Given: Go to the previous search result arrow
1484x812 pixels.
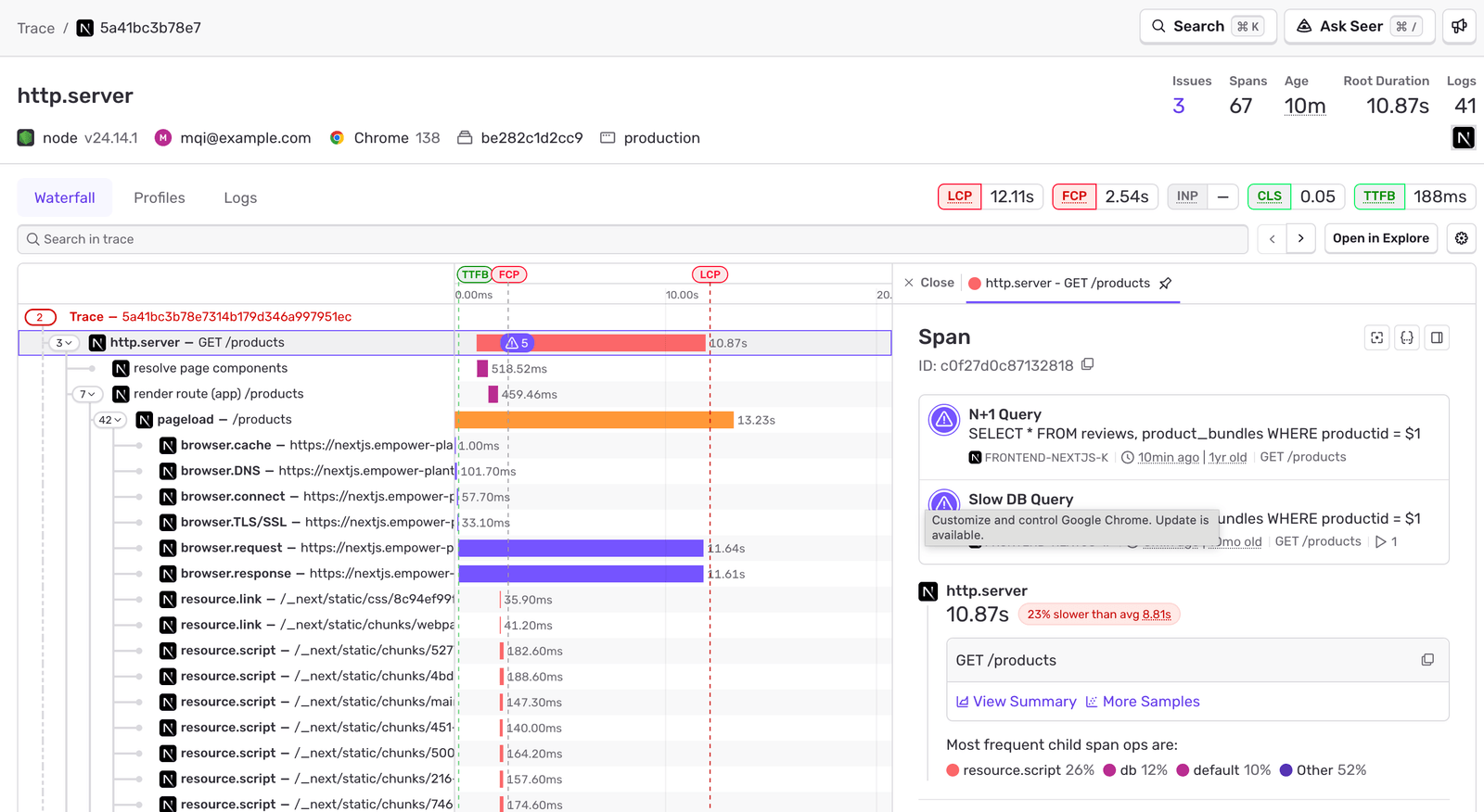Looking at the screenshot, I should (1273, 238).
